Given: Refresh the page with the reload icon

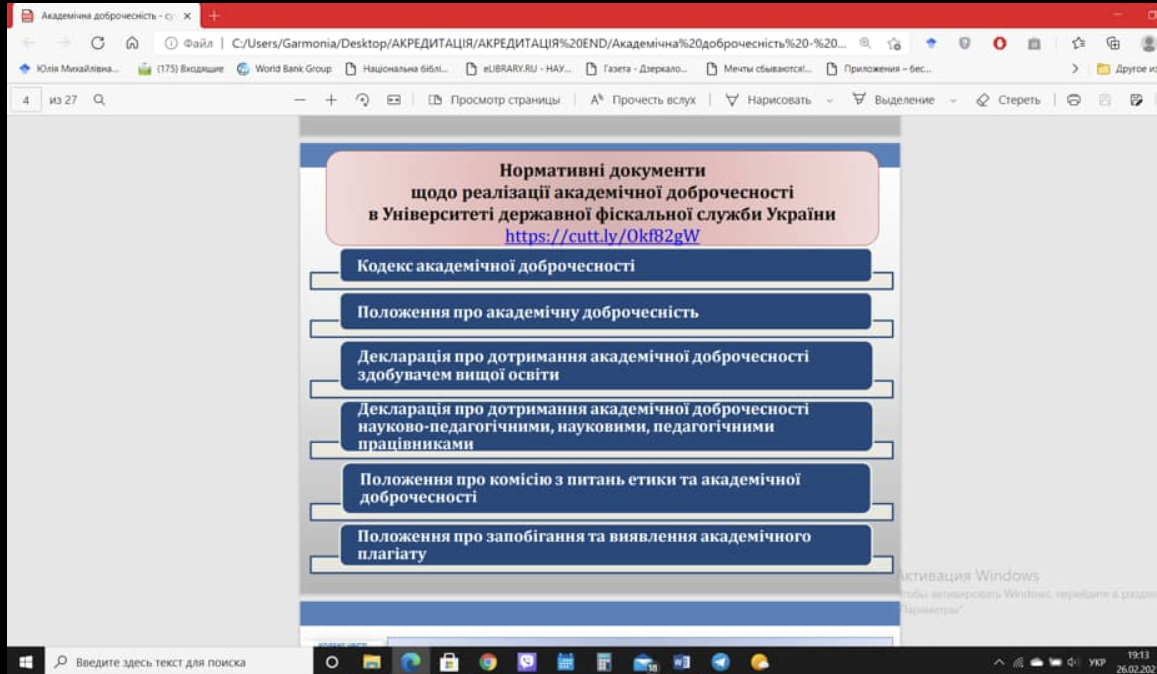Looking at the screenshot, I should (x=97, y=43).
